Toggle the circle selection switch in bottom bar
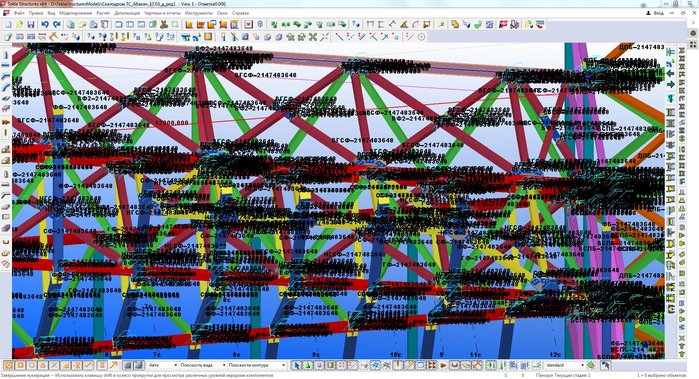 (32, 365)
